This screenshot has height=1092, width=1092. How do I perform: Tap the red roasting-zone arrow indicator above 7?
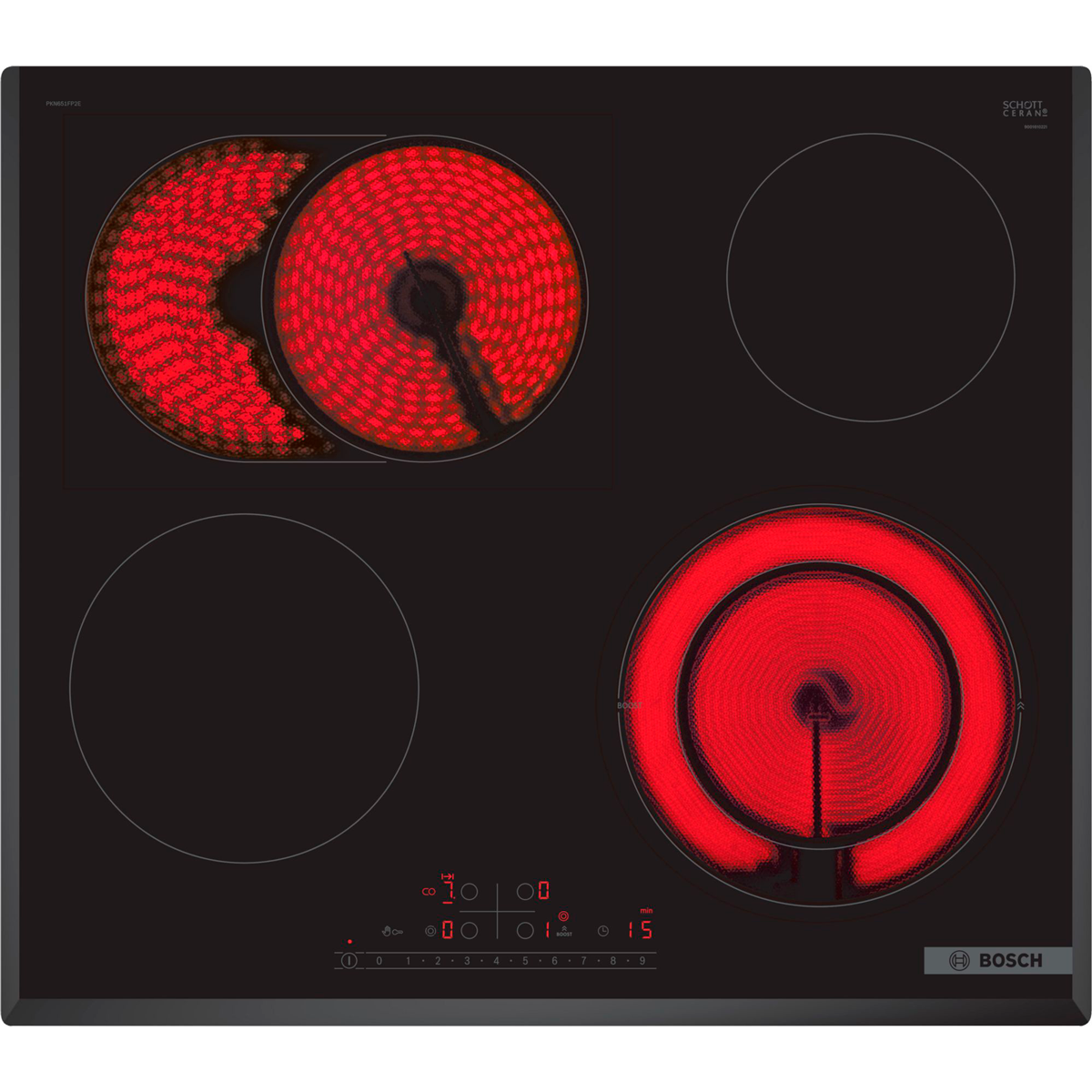tap(448, 876)
